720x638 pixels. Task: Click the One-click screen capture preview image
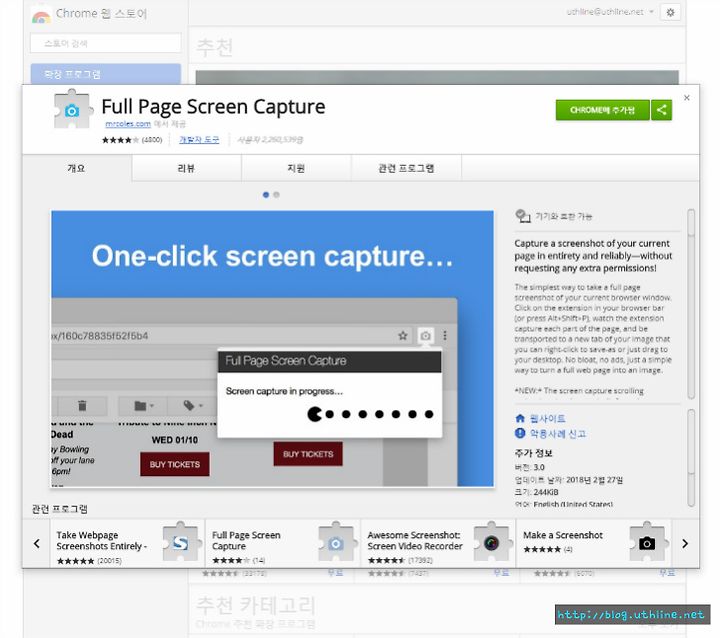point(272,349)
